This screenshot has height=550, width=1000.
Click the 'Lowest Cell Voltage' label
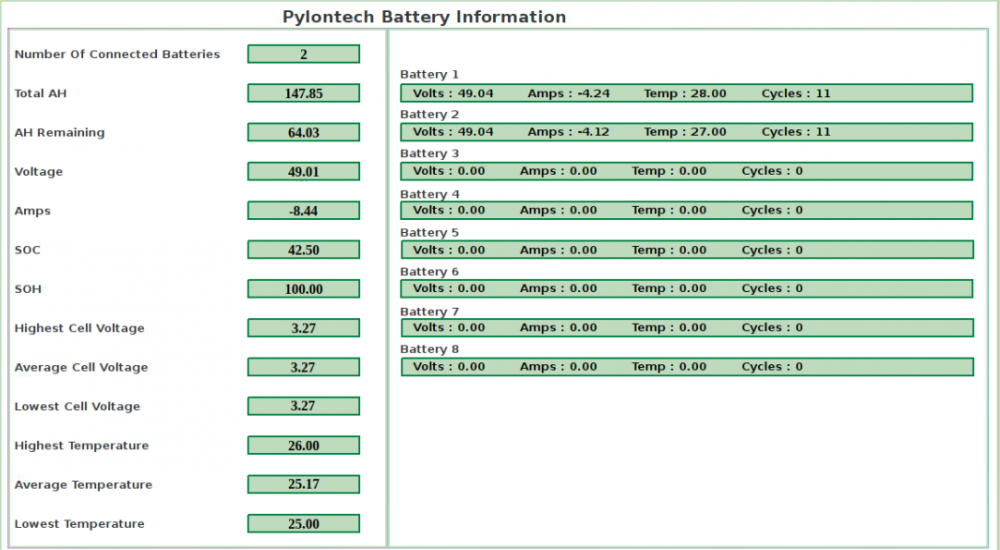(77, 406)
